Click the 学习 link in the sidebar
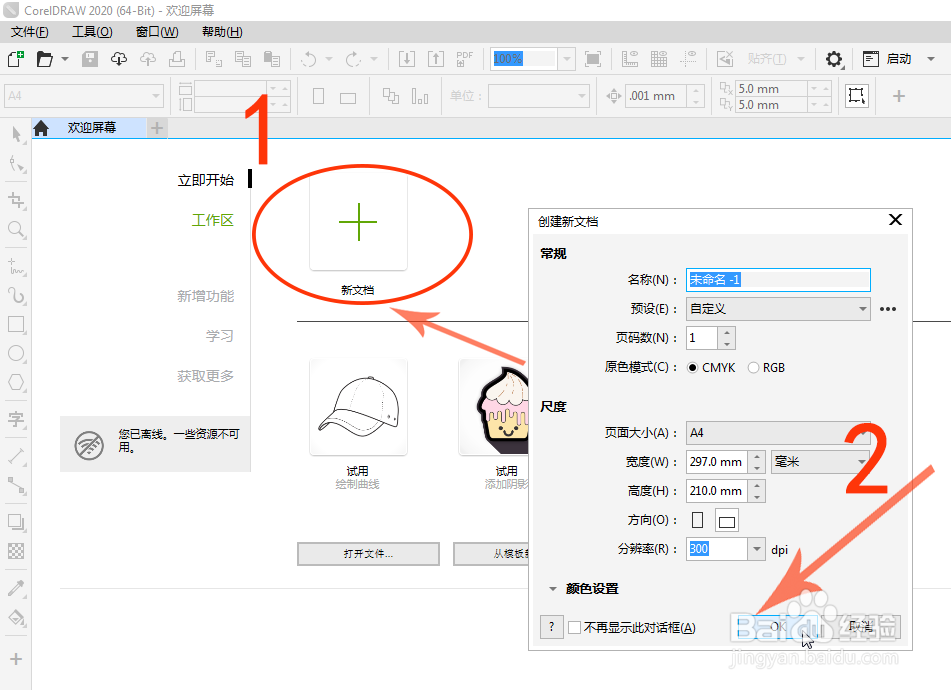 click(220, 335)
